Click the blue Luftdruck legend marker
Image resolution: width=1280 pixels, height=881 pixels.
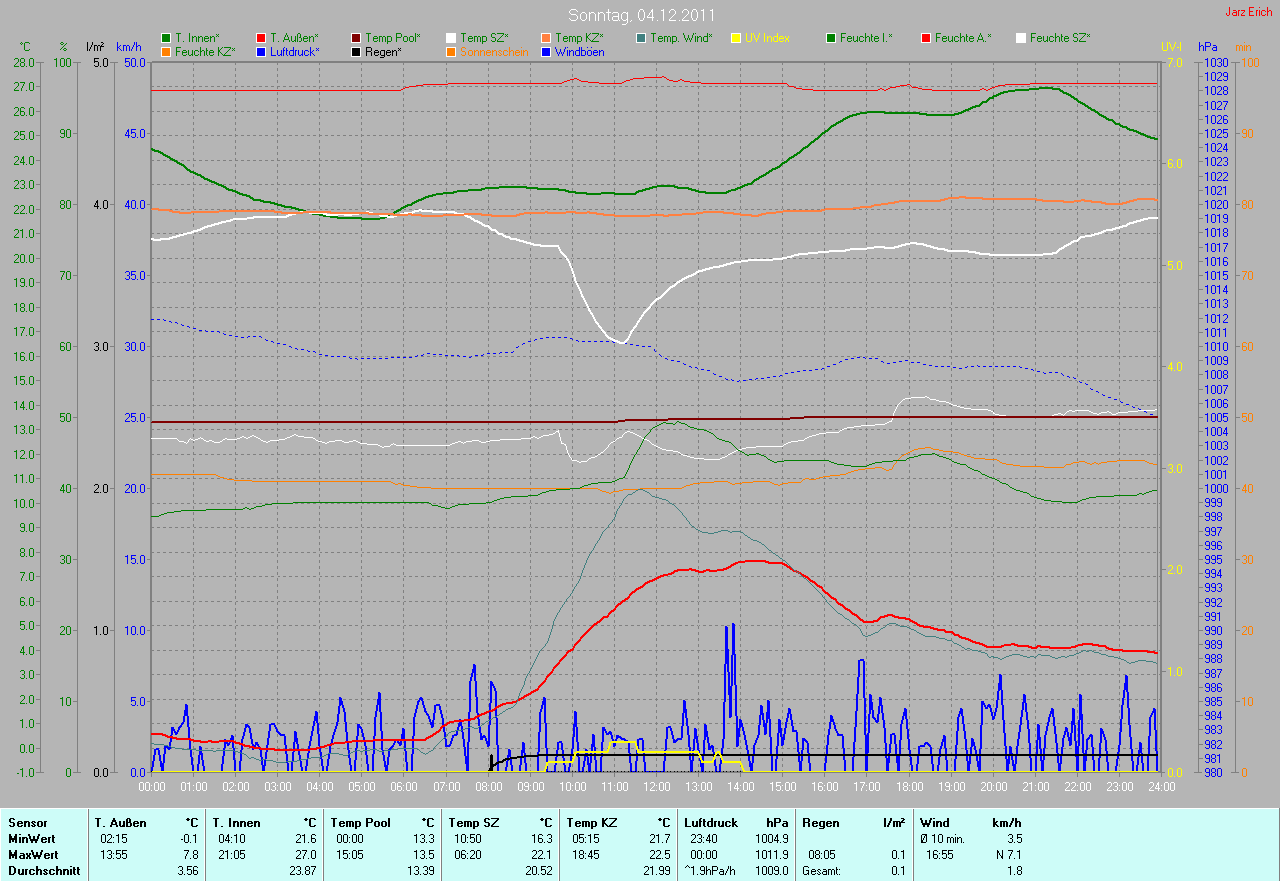point(261,52)
